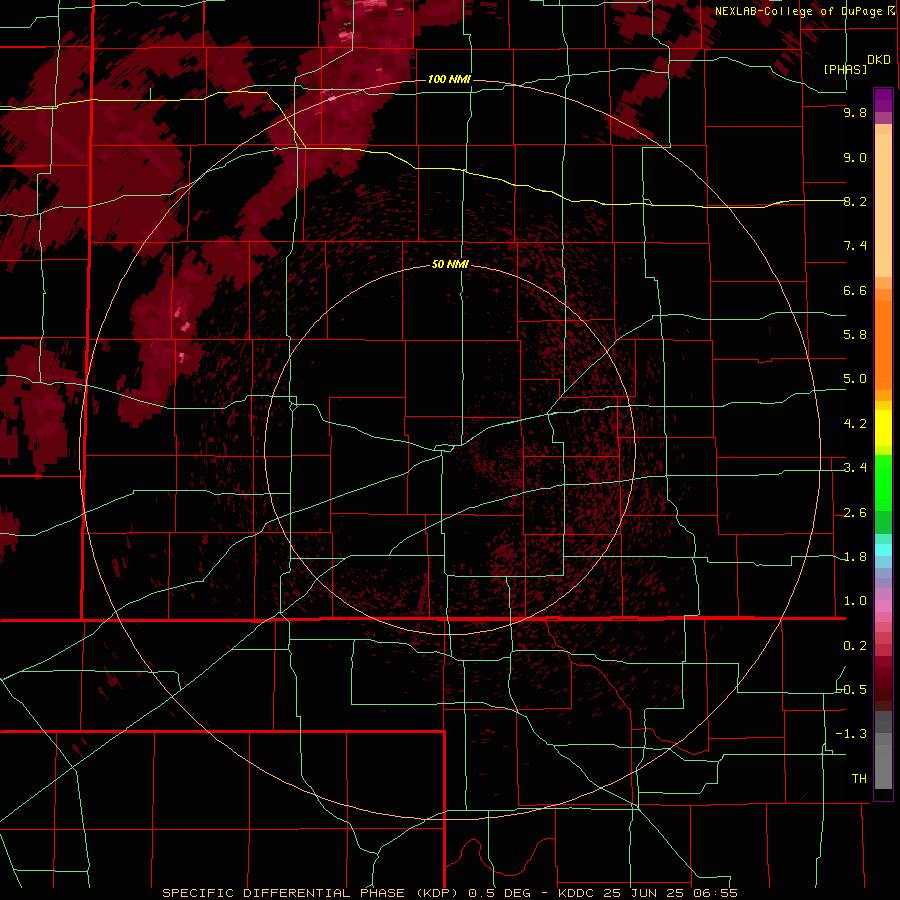The height and width of the screenshot is (900, 900).
Task: Click the 9.8 legend value
Action: [x=855, y=112]
